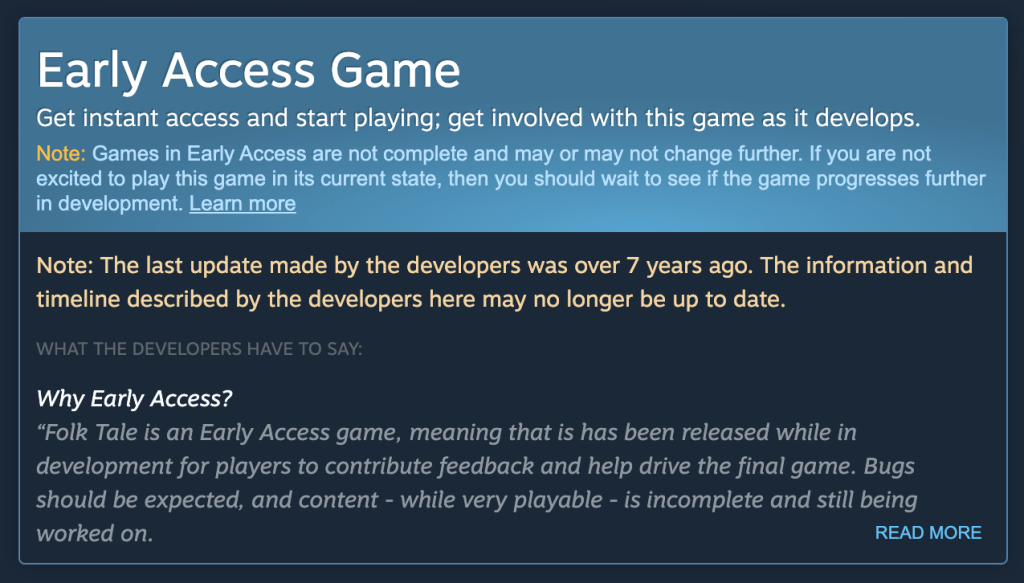The image size is (1024, 583).
Task: Click the yellow "Note:" label in the blue header
Action: [61, 154]
